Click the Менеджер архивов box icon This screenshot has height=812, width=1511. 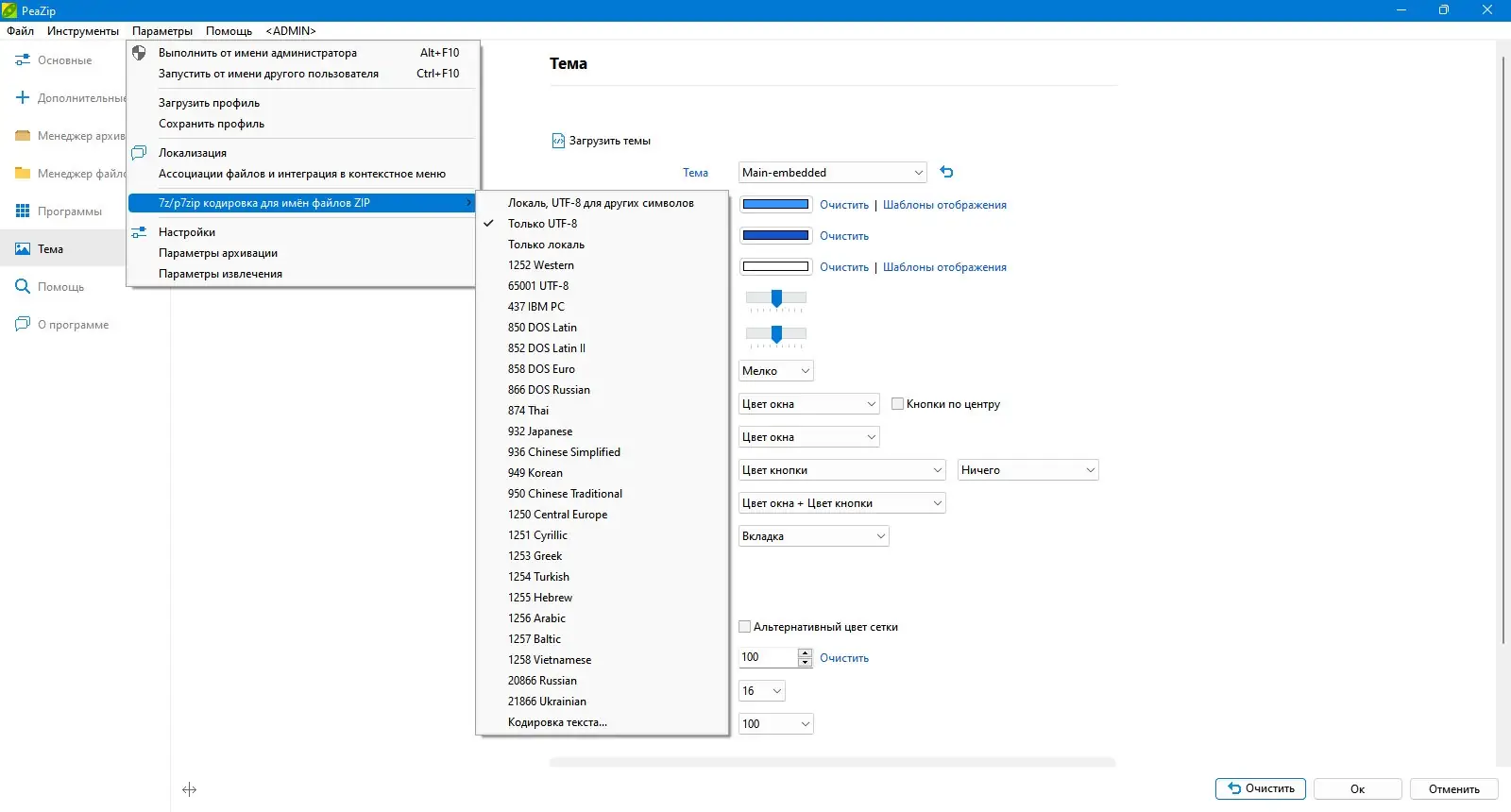coord(23,135)
